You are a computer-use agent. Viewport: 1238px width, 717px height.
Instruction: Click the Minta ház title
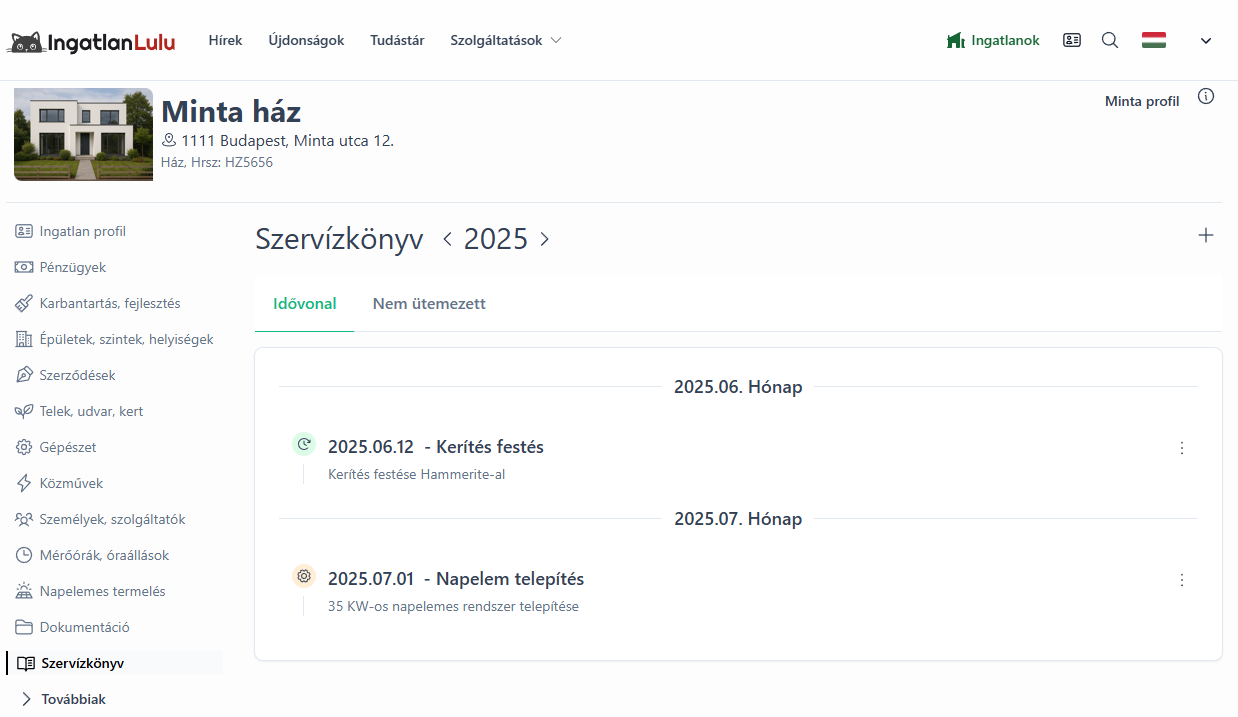231,111
